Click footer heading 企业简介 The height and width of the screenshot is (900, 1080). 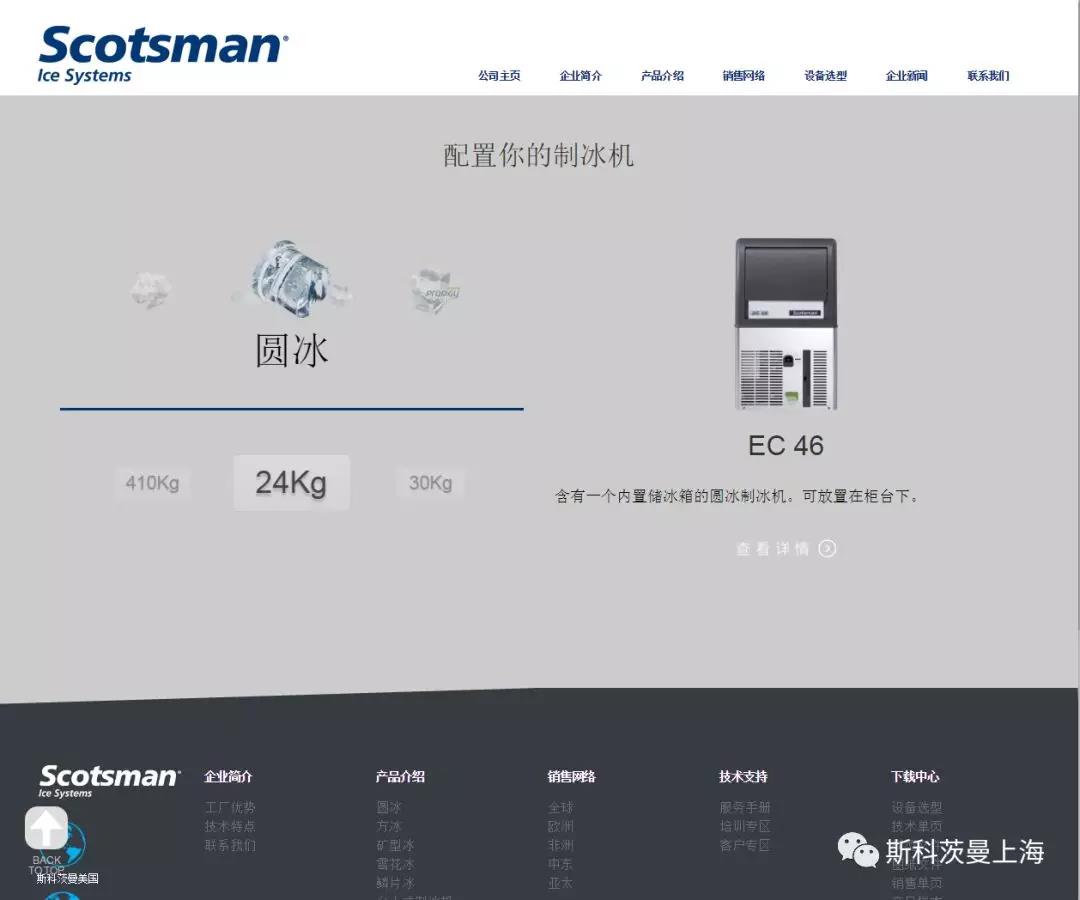tap(229, 777)
